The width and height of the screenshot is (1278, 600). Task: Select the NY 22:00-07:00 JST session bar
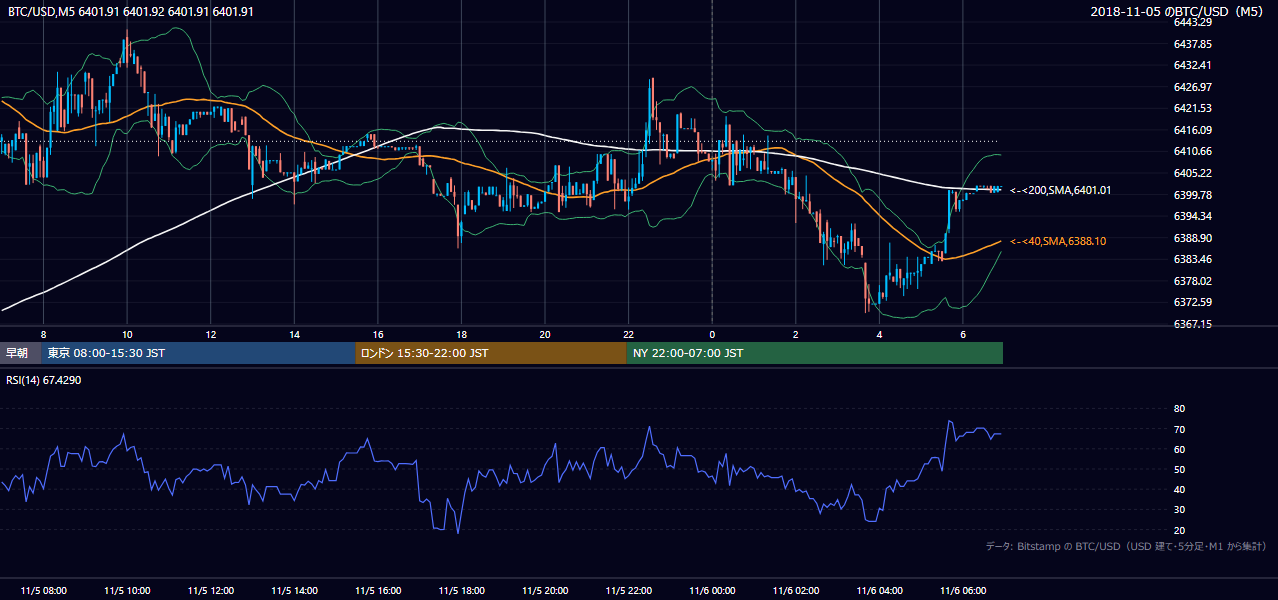coord(814,353)
